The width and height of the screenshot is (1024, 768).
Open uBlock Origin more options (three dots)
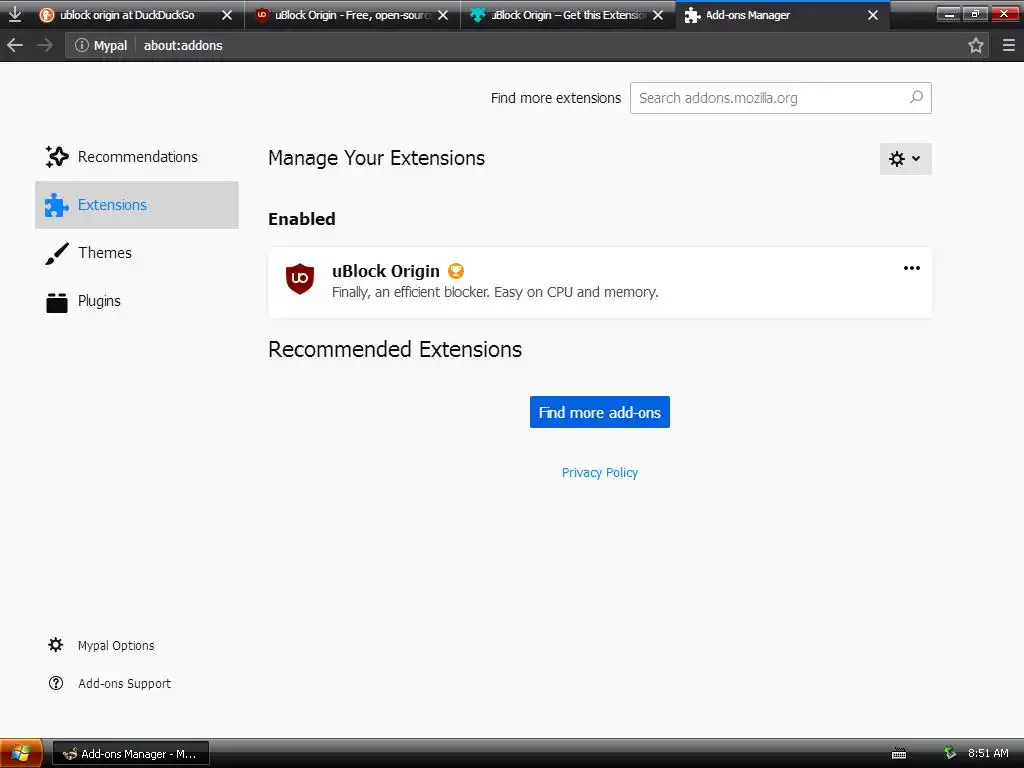tap(912, 268)
